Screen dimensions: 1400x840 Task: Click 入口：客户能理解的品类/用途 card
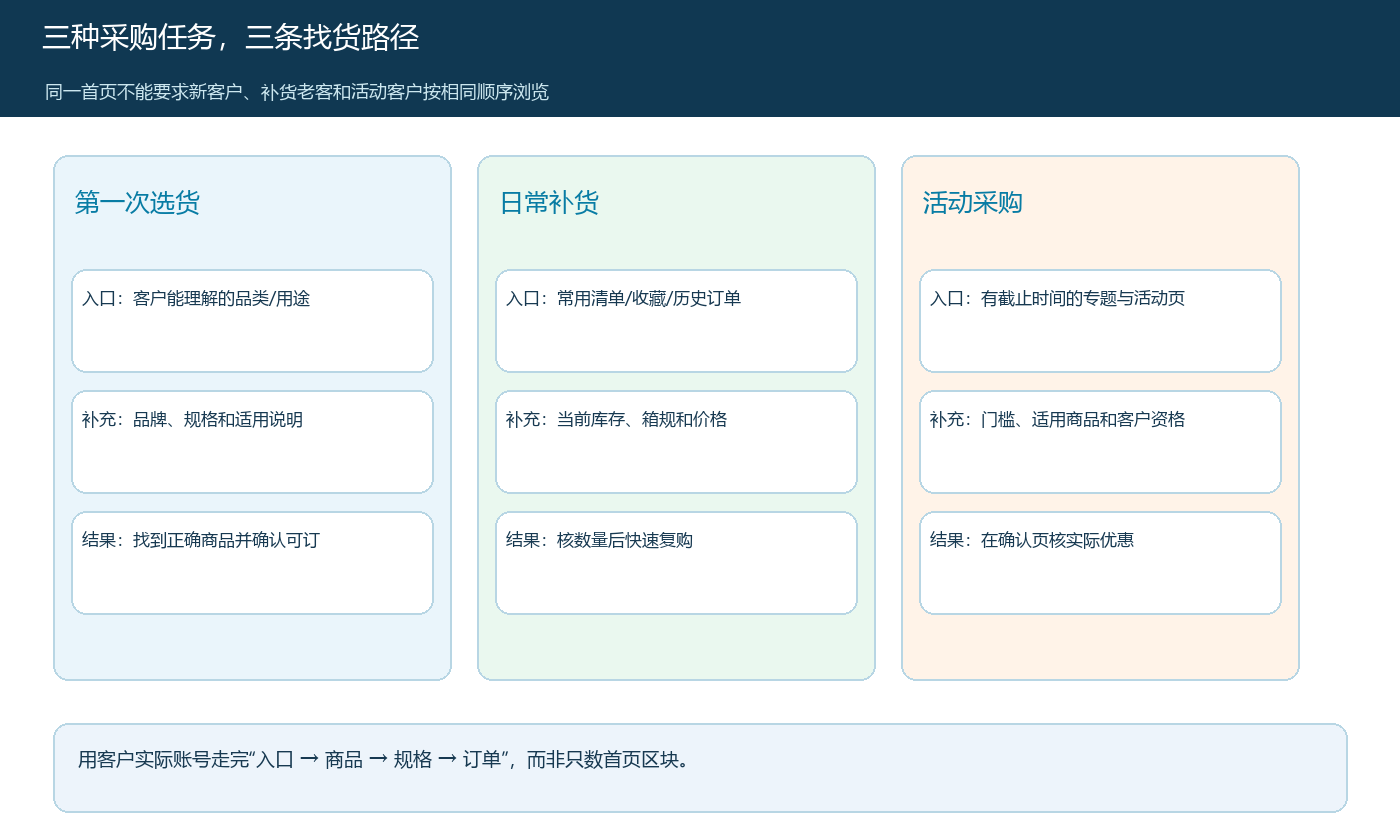click(252, 321)
